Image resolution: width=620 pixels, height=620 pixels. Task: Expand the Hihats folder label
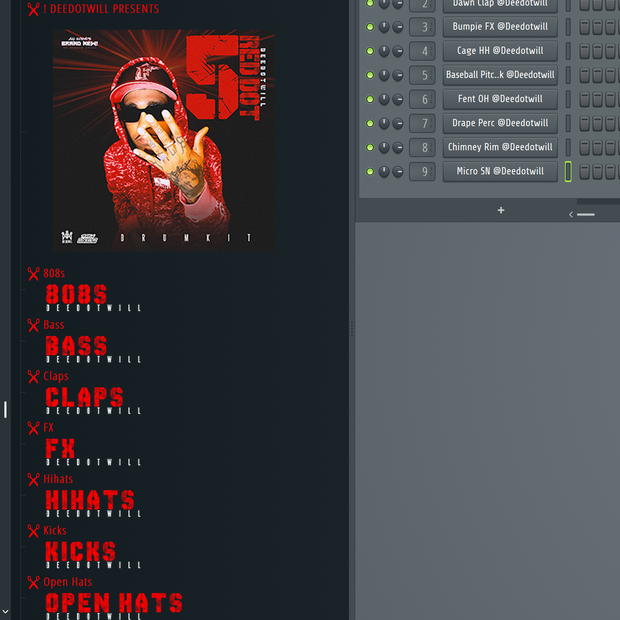coord(58,479)
